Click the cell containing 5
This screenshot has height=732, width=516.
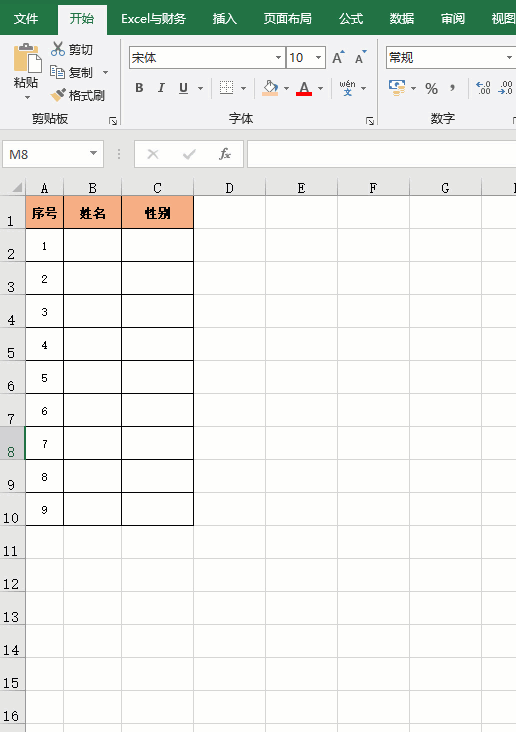click(44, 377)
